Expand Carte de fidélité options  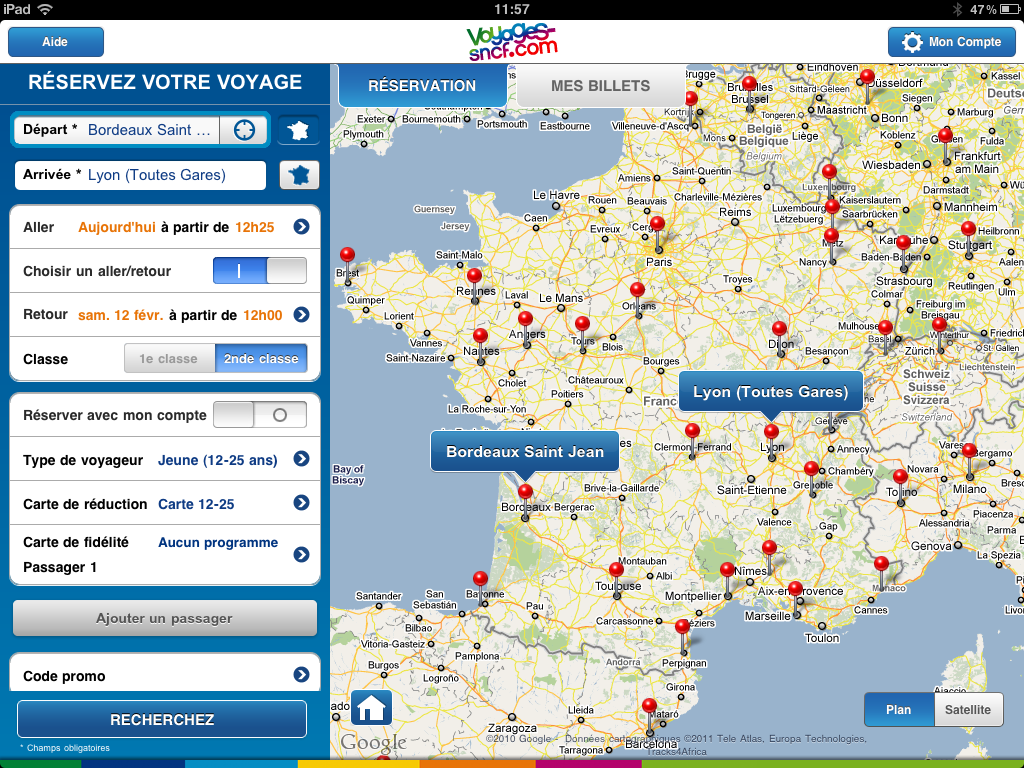(x=301, y=554)
